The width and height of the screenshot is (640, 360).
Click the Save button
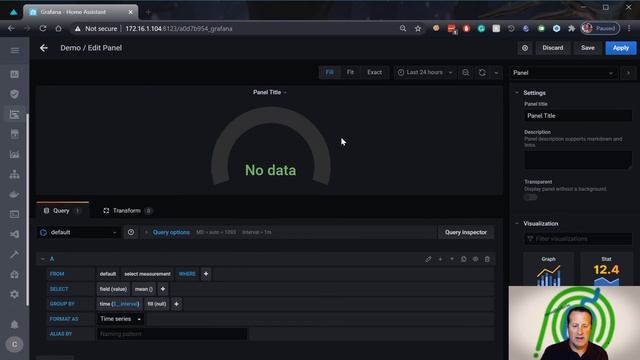click(x=588, y=48)
